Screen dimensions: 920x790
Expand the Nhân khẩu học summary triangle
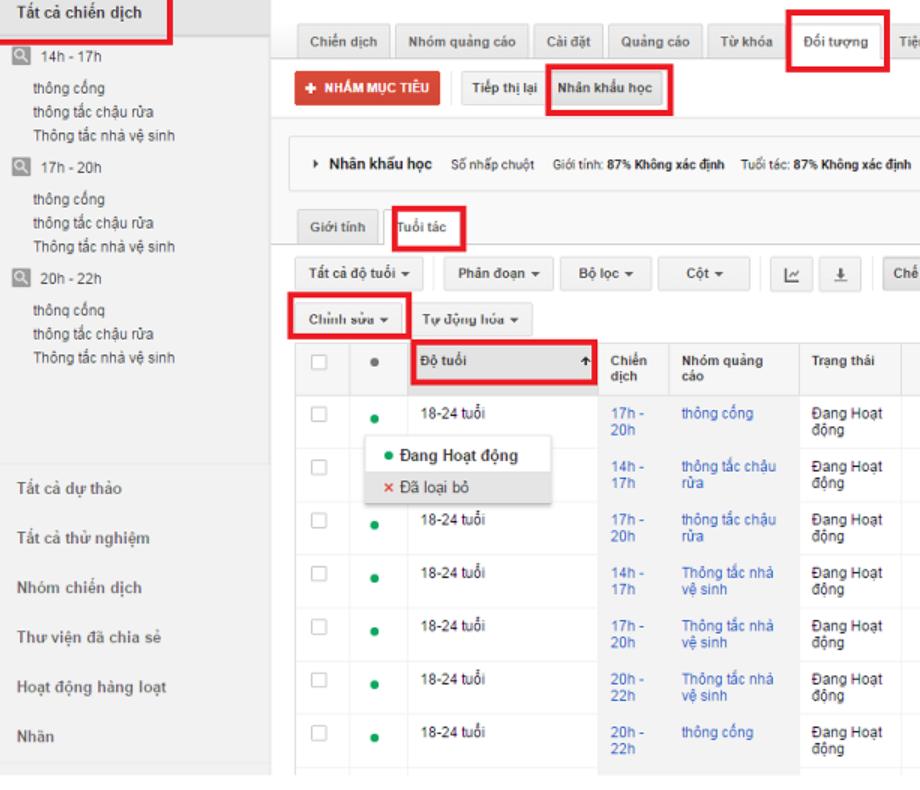coord(316,164)
